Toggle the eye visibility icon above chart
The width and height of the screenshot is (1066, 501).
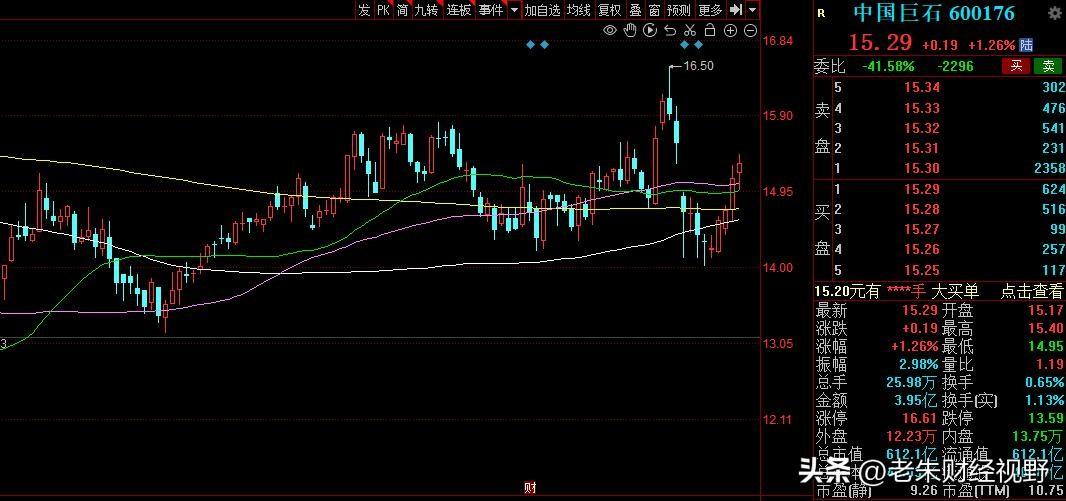point(610,30)
